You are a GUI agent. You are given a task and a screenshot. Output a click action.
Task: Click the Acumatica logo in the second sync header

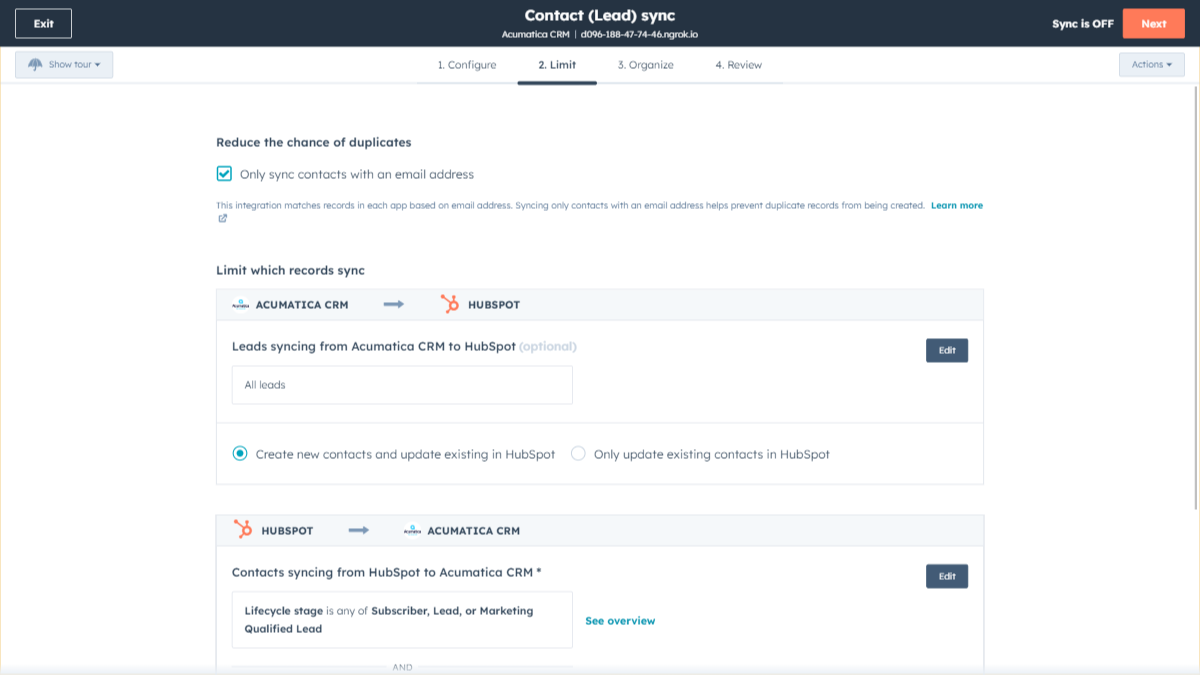pos(412,531)
